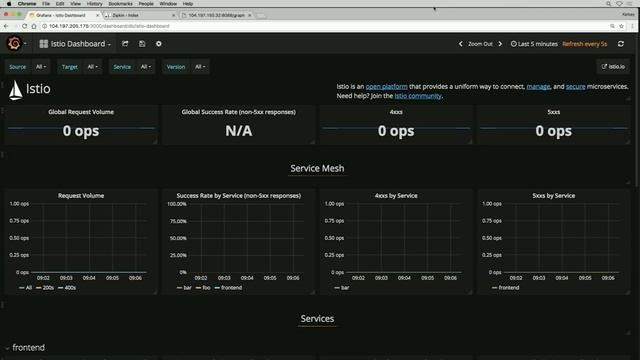This screenshot has height=360, width=640.
Task: Open Chrome's three-dot menu
Action: (x=632, y=26)
